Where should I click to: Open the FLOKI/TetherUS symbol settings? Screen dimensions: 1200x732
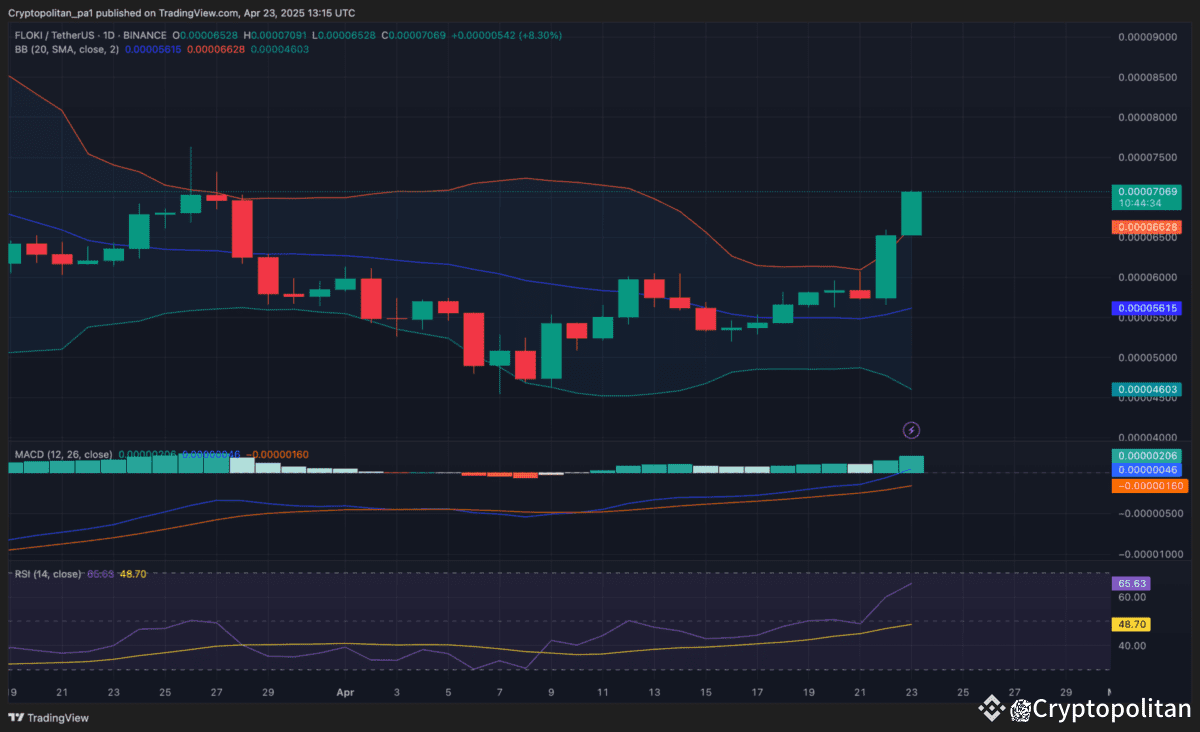pos(55,34)
